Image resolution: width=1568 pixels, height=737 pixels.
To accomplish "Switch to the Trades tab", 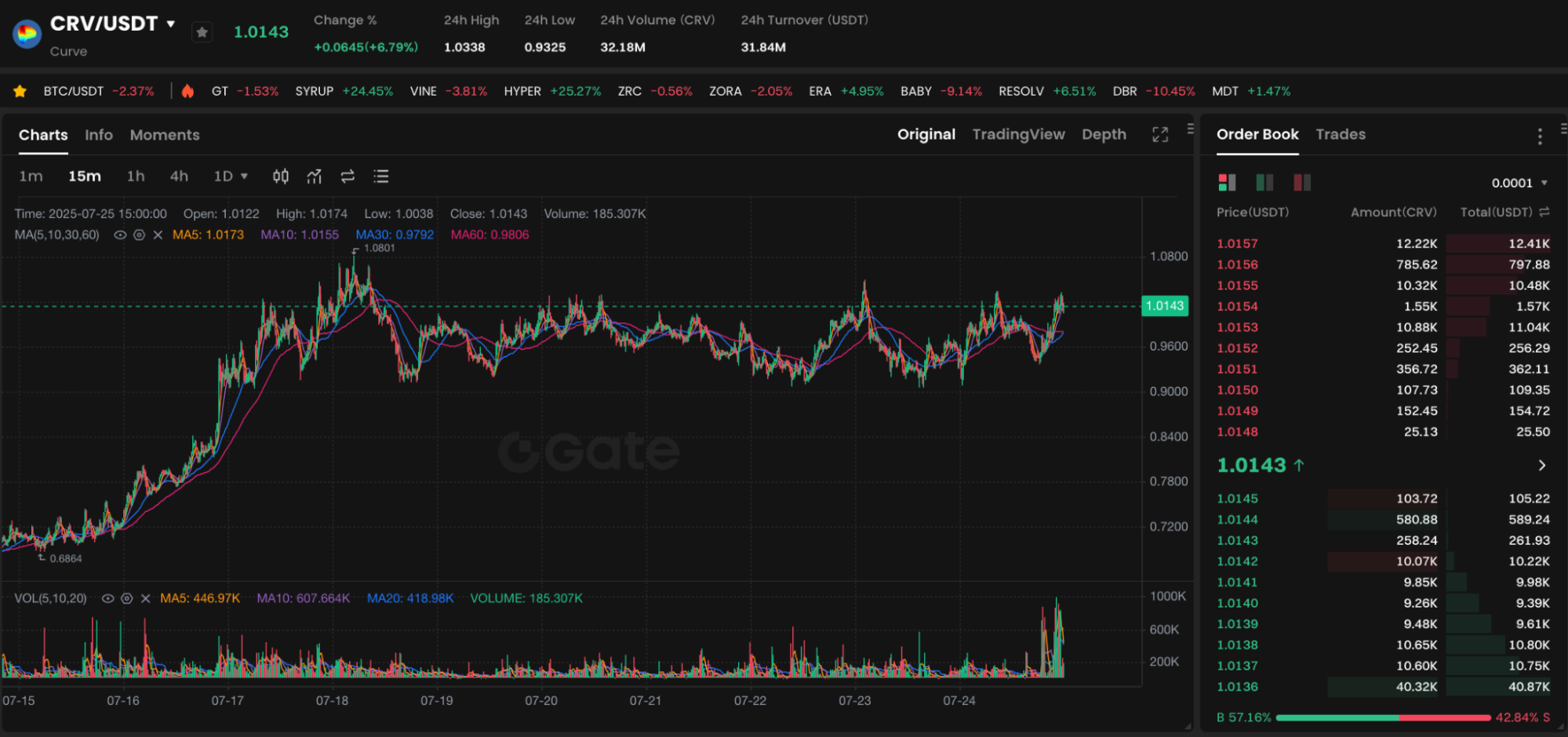I will [x=1341, y=134].
